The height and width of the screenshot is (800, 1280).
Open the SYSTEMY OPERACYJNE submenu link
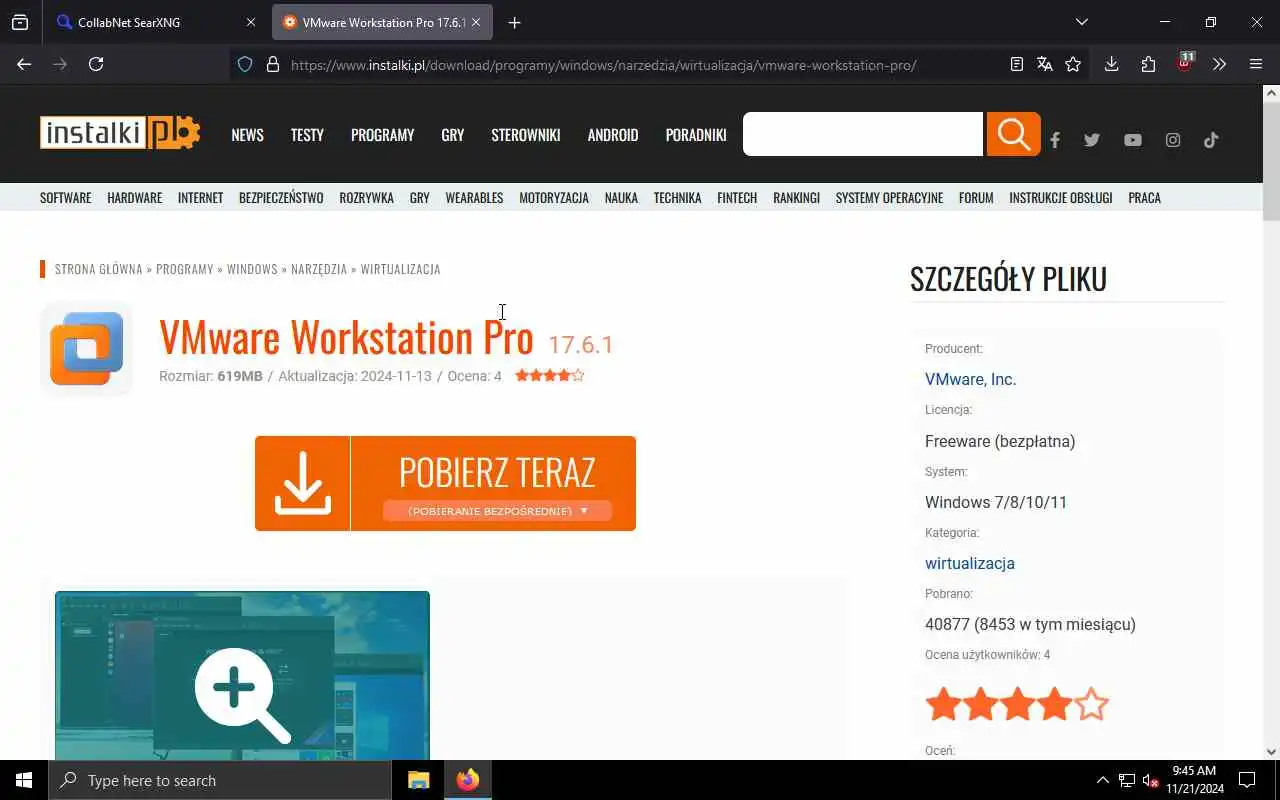click(889, 198)
